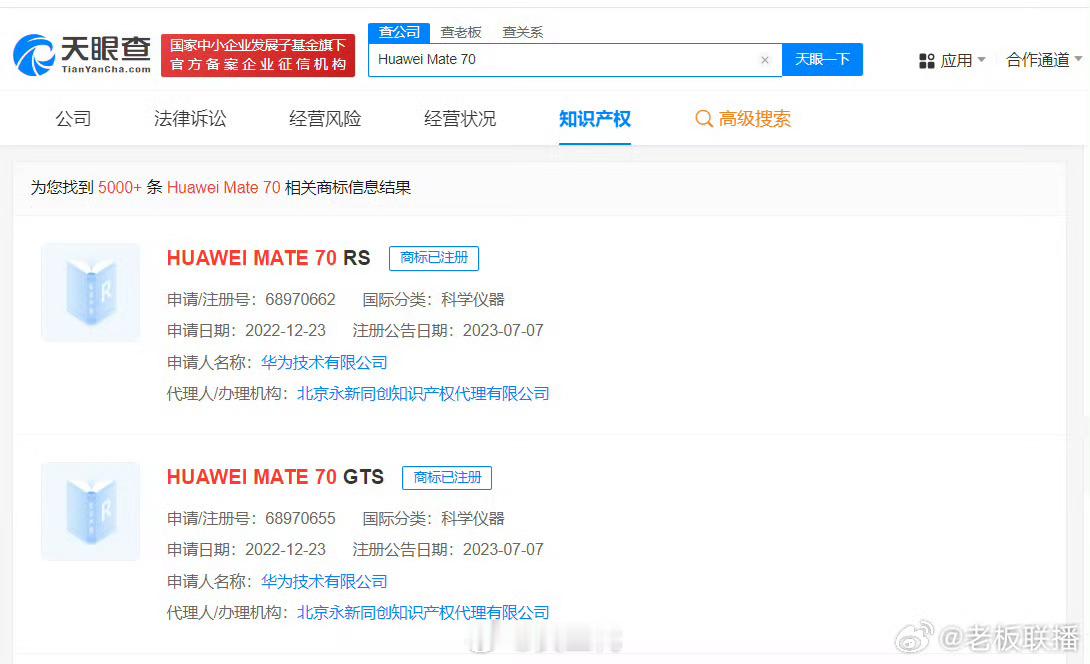
Task: Open 北京永新同创 agent link under MATE 70 RS
Action: [423, 394]
